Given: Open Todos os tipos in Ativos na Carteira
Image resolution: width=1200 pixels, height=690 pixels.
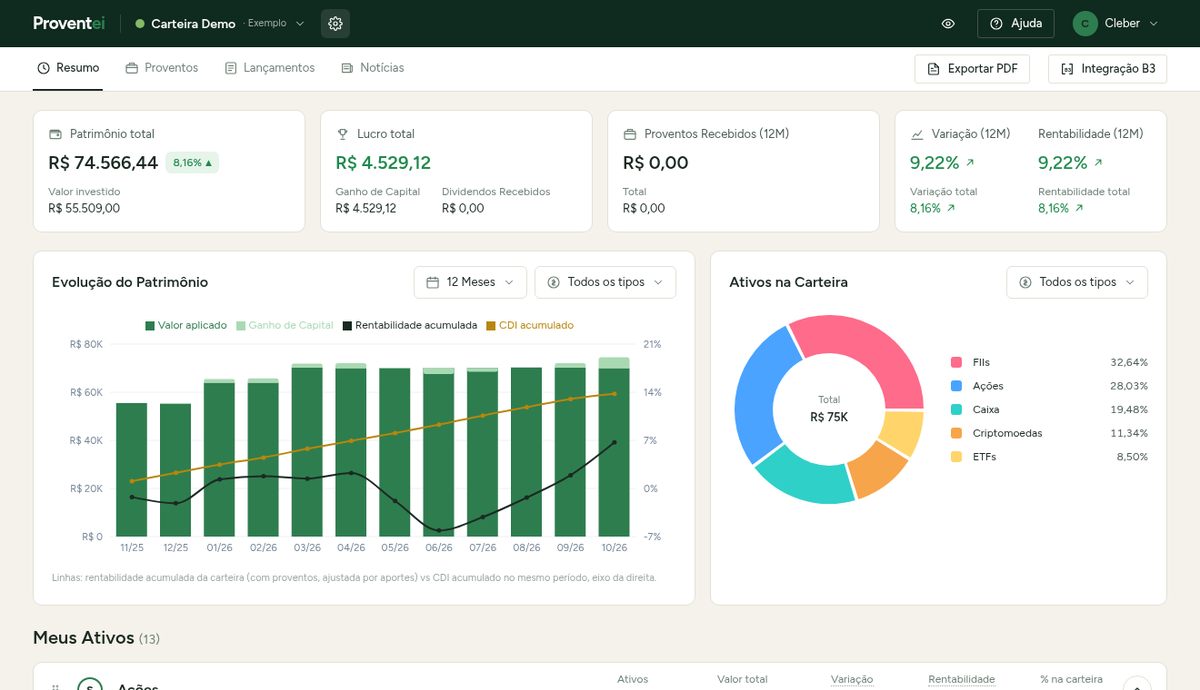Looking at the screenshot, I should pyautogui.click(x=1077, y=282).
